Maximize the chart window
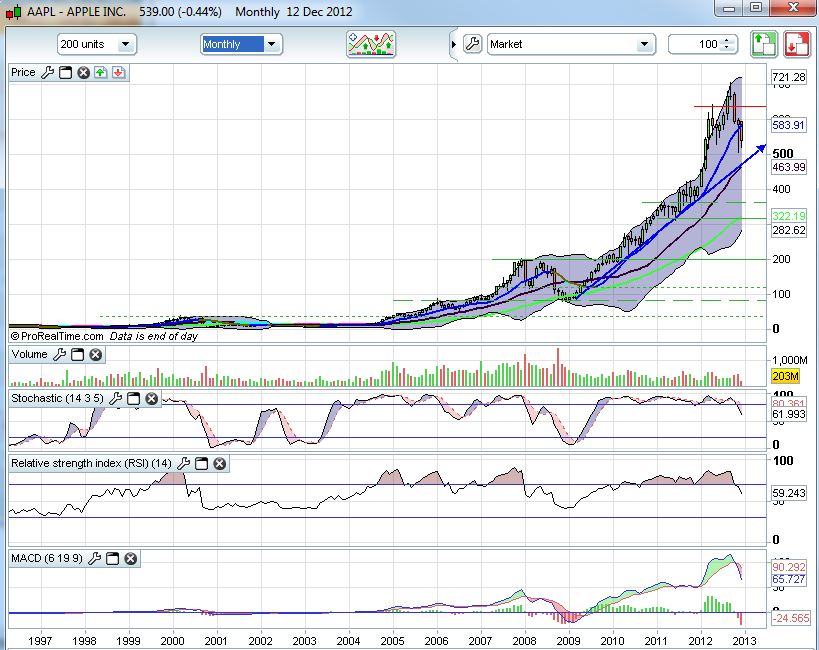This screenshot has width=819, height=650. [756, 8]
